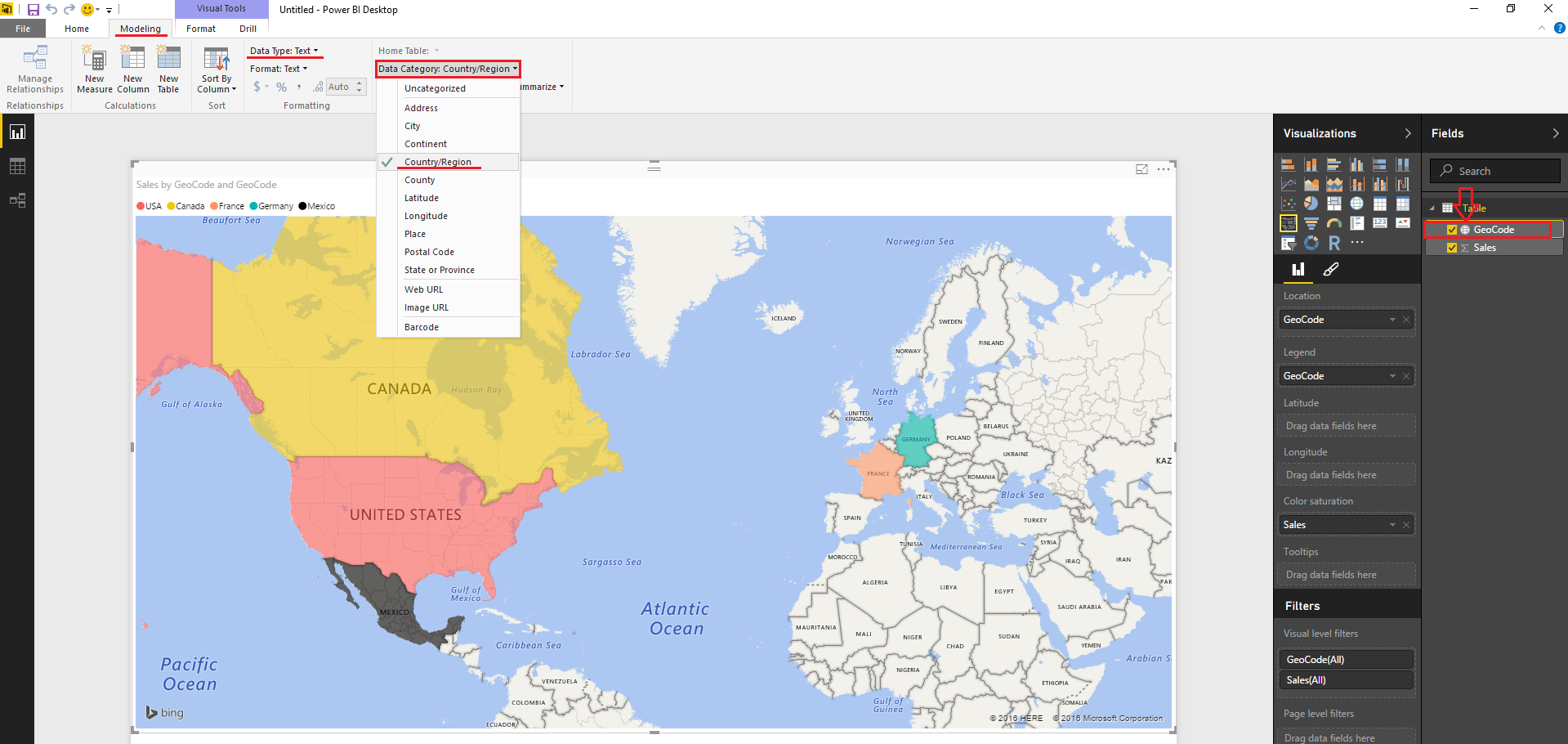Select the KPI visual

[x=1403, y=223]
